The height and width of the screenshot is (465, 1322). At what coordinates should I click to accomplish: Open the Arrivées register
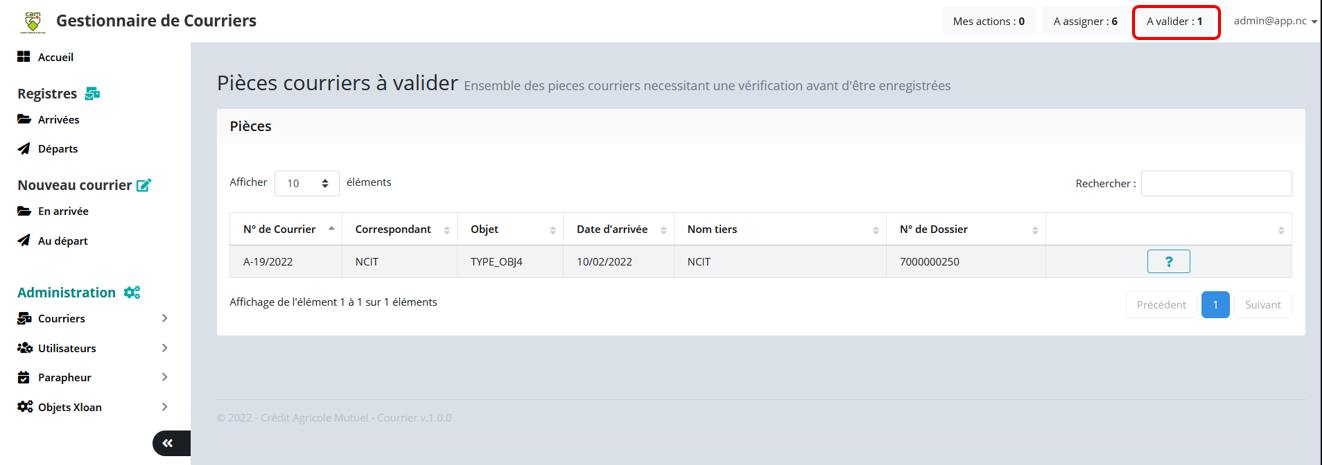(58, 120)
